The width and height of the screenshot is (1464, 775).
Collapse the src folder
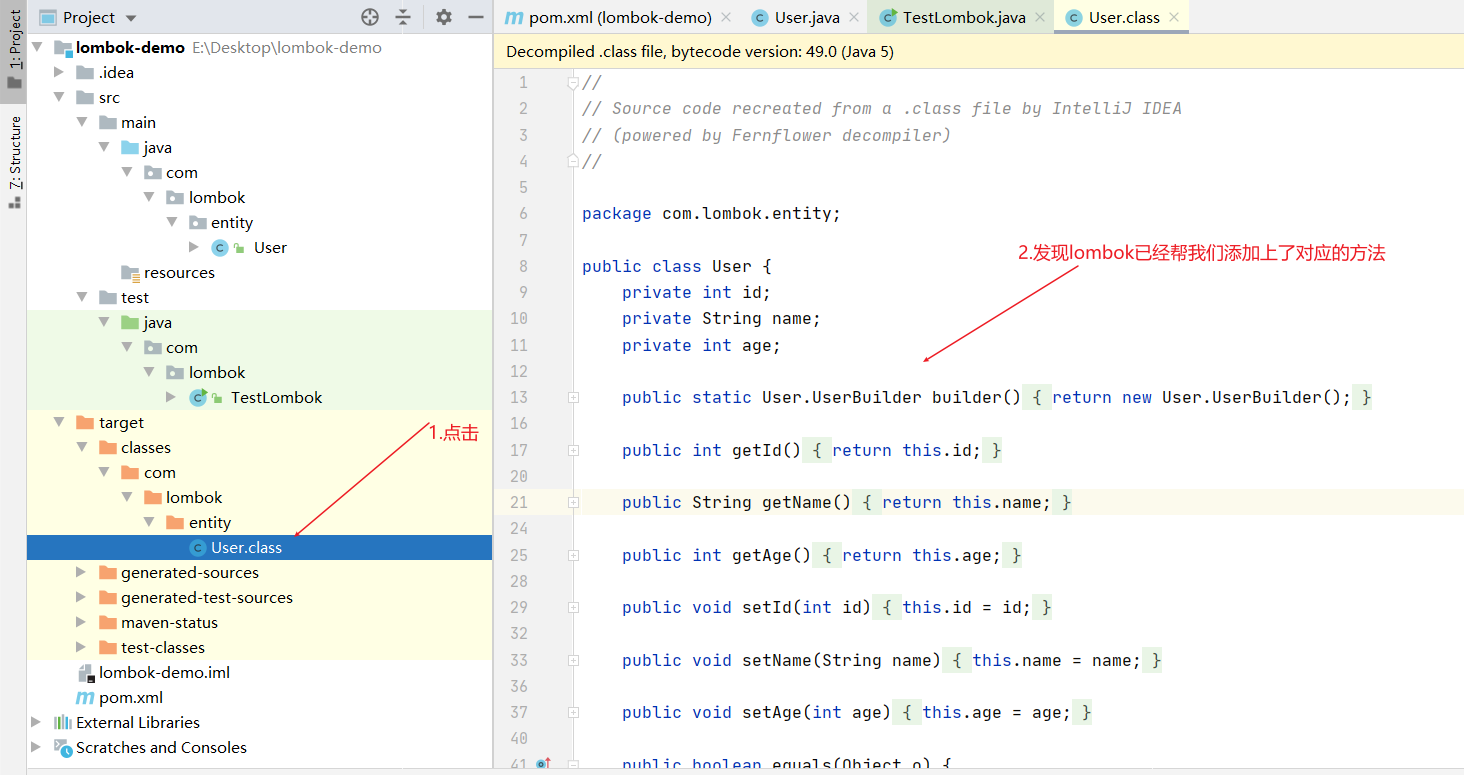pyautogui.click(x=60, y=97)
